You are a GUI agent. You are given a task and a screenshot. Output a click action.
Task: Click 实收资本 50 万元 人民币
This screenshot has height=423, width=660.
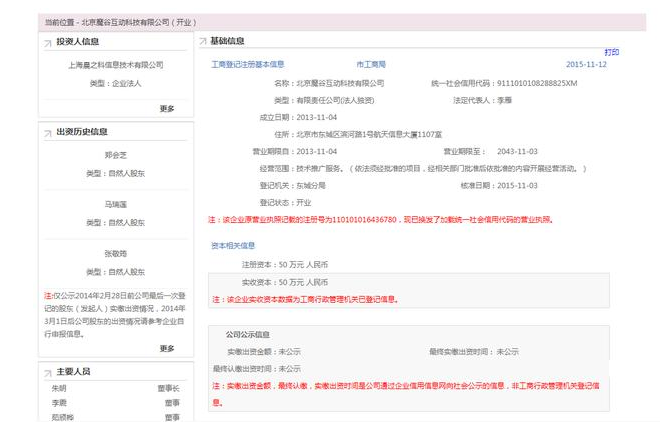(x=303, y=282)
